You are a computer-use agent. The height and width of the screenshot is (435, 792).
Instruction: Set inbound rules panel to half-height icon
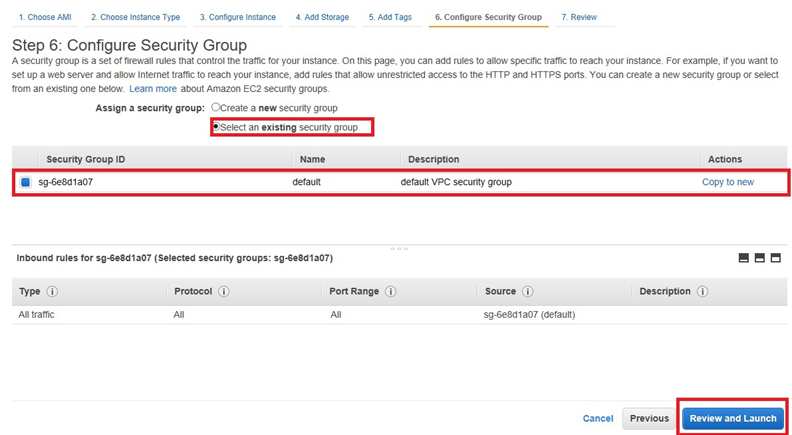760,258
